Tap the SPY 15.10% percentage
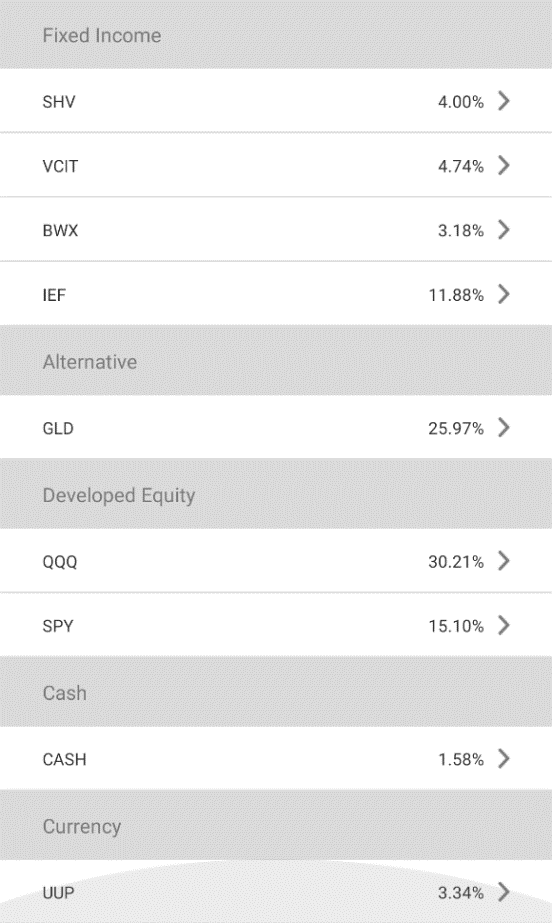The image size is (552, 923). click(x=455, y=626)
